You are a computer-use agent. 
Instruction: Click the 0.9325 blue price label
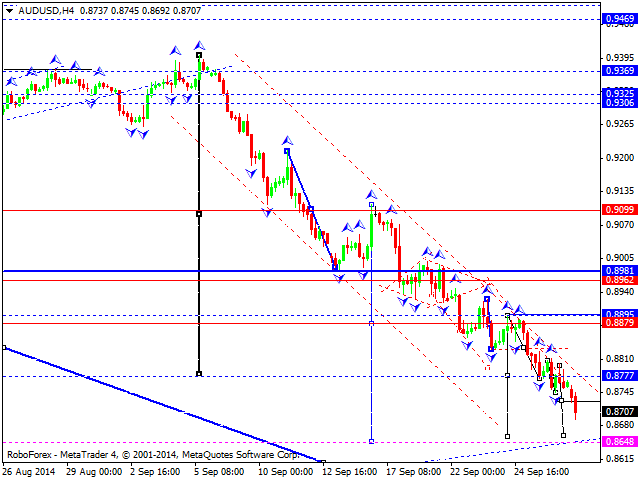[620, 94]
